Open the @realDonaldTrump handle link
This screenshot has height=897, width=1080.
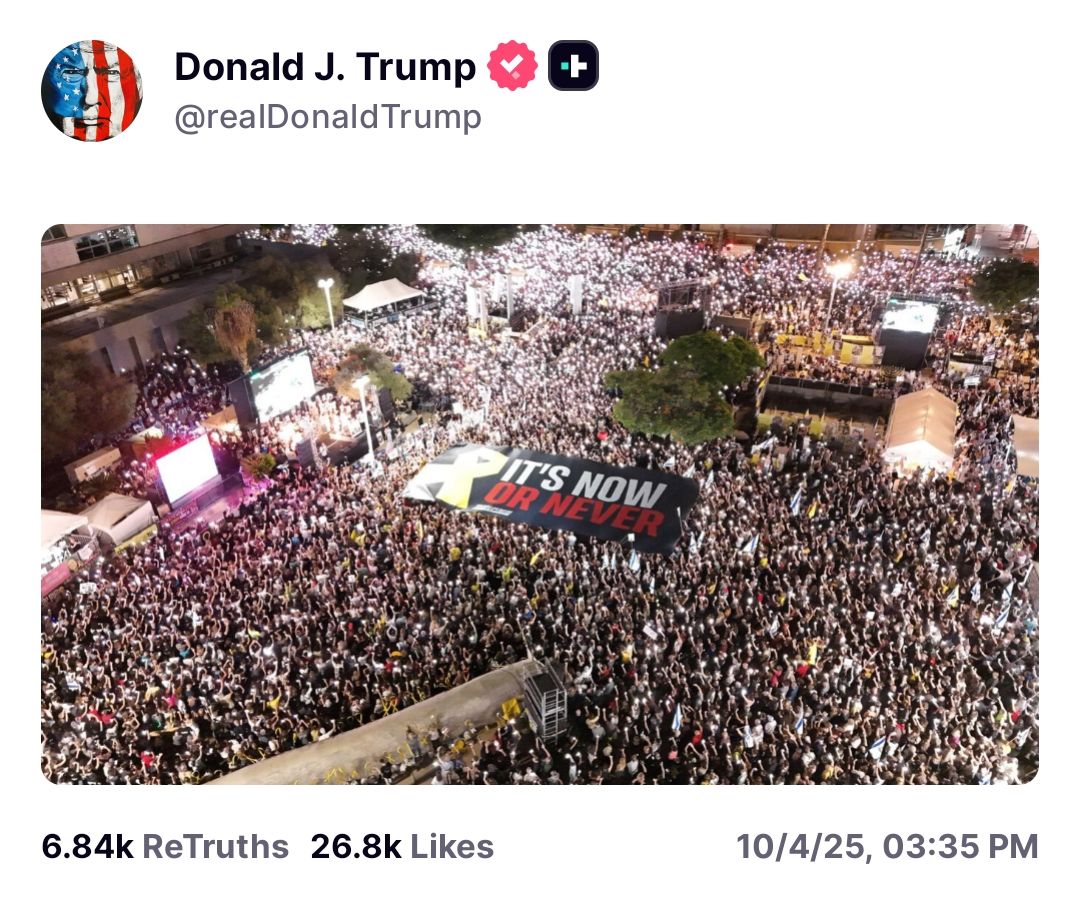[x=328, y=116]
